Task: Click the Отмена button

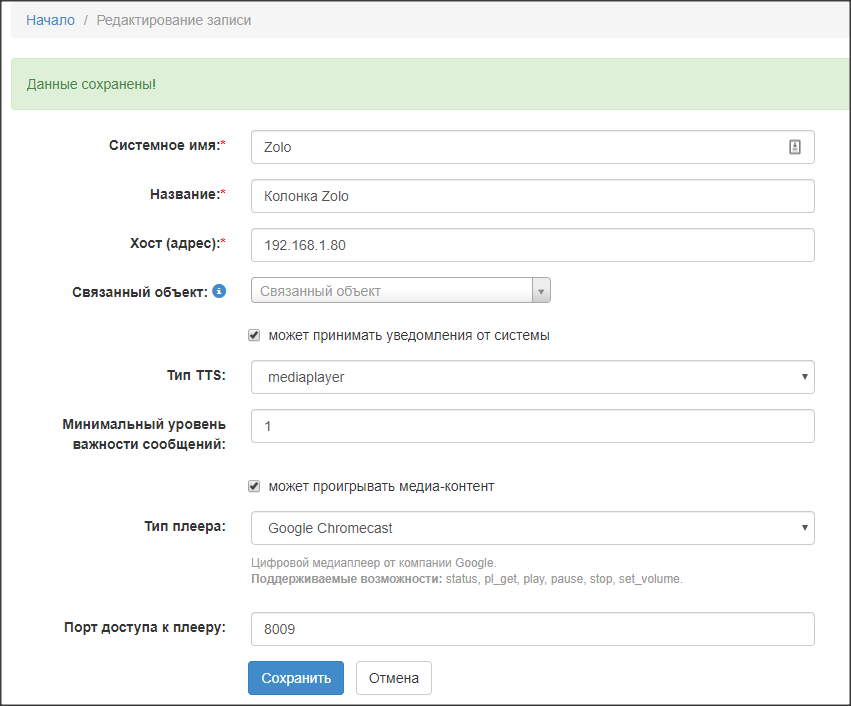Action: click(393, 678)
